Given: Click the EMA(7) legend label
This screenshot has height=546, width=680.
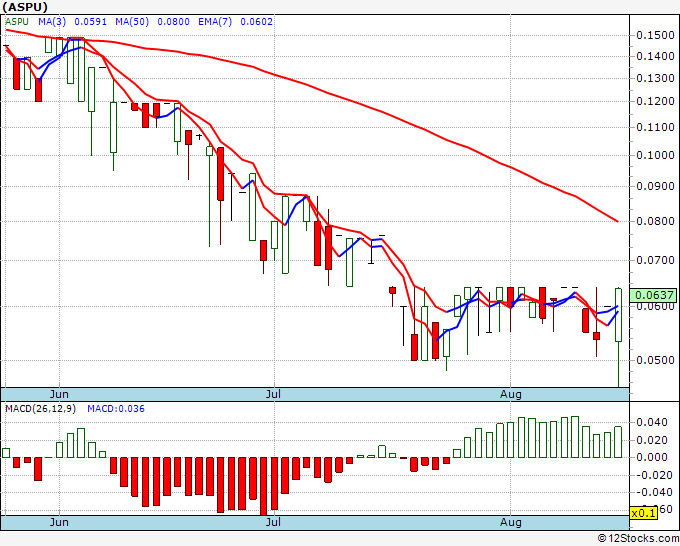Looking at the screenshot, I should (x=215, y=22).
